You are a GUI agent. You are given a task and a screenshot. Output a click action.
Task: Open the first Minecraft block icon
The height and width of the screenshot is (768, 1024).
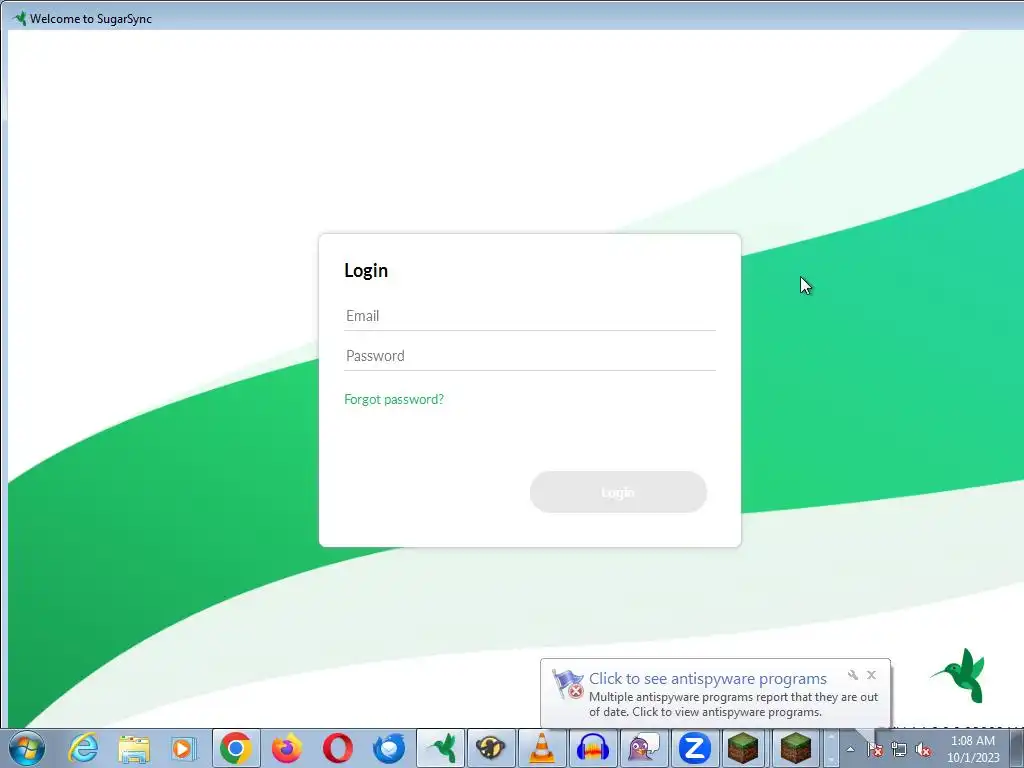point(744,748)
